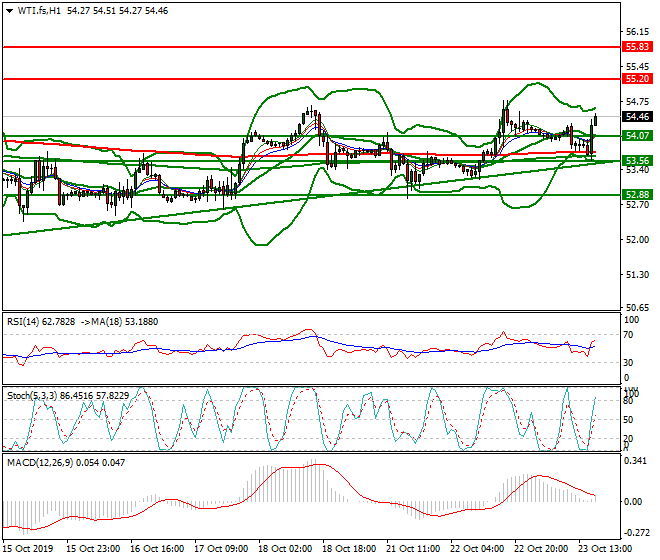Click the RSI 30 level label
The width and height of the screenshot is (660, 560).
(628, 362)
